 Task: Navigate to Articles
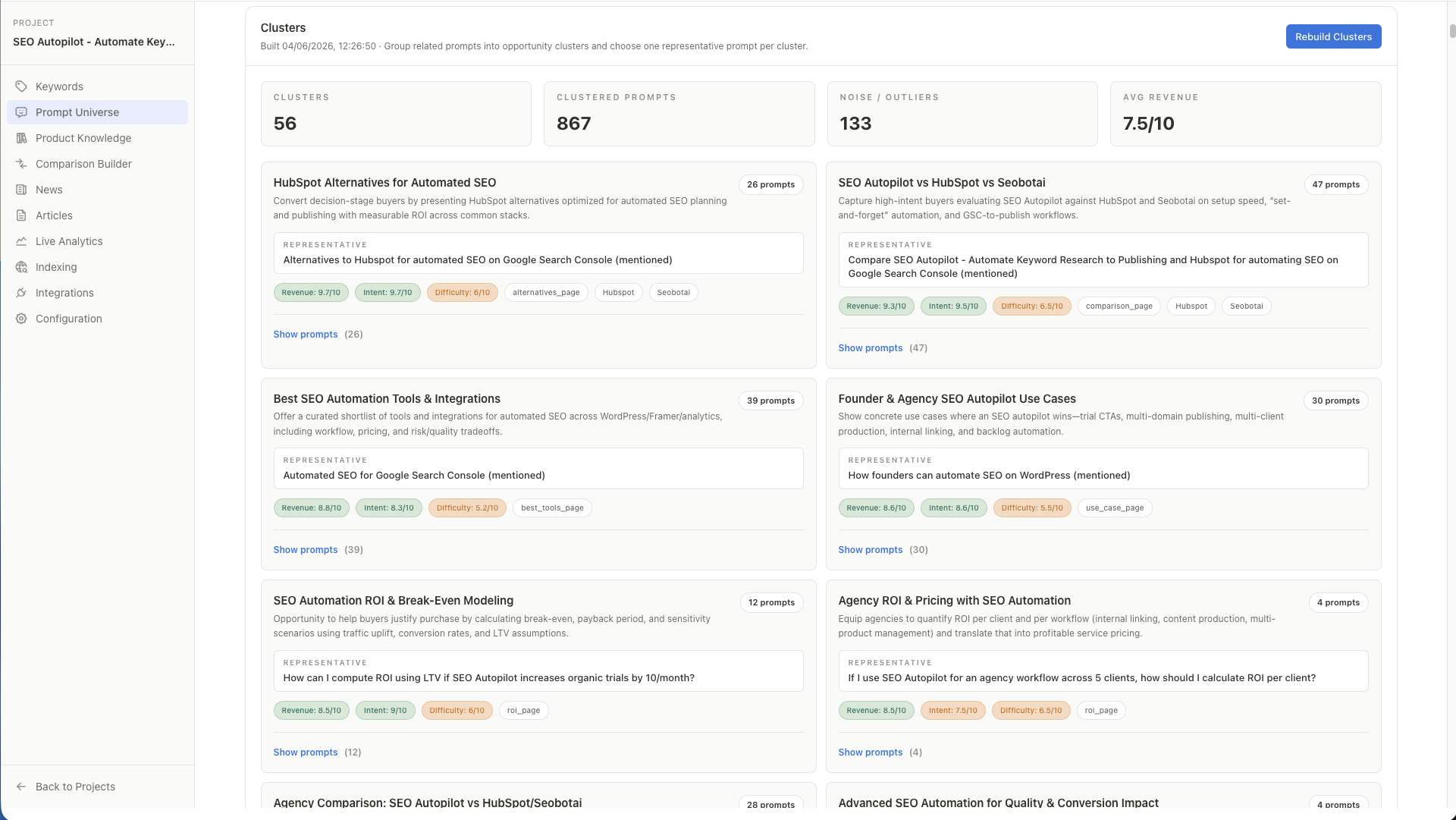click(x=97, y=215)
